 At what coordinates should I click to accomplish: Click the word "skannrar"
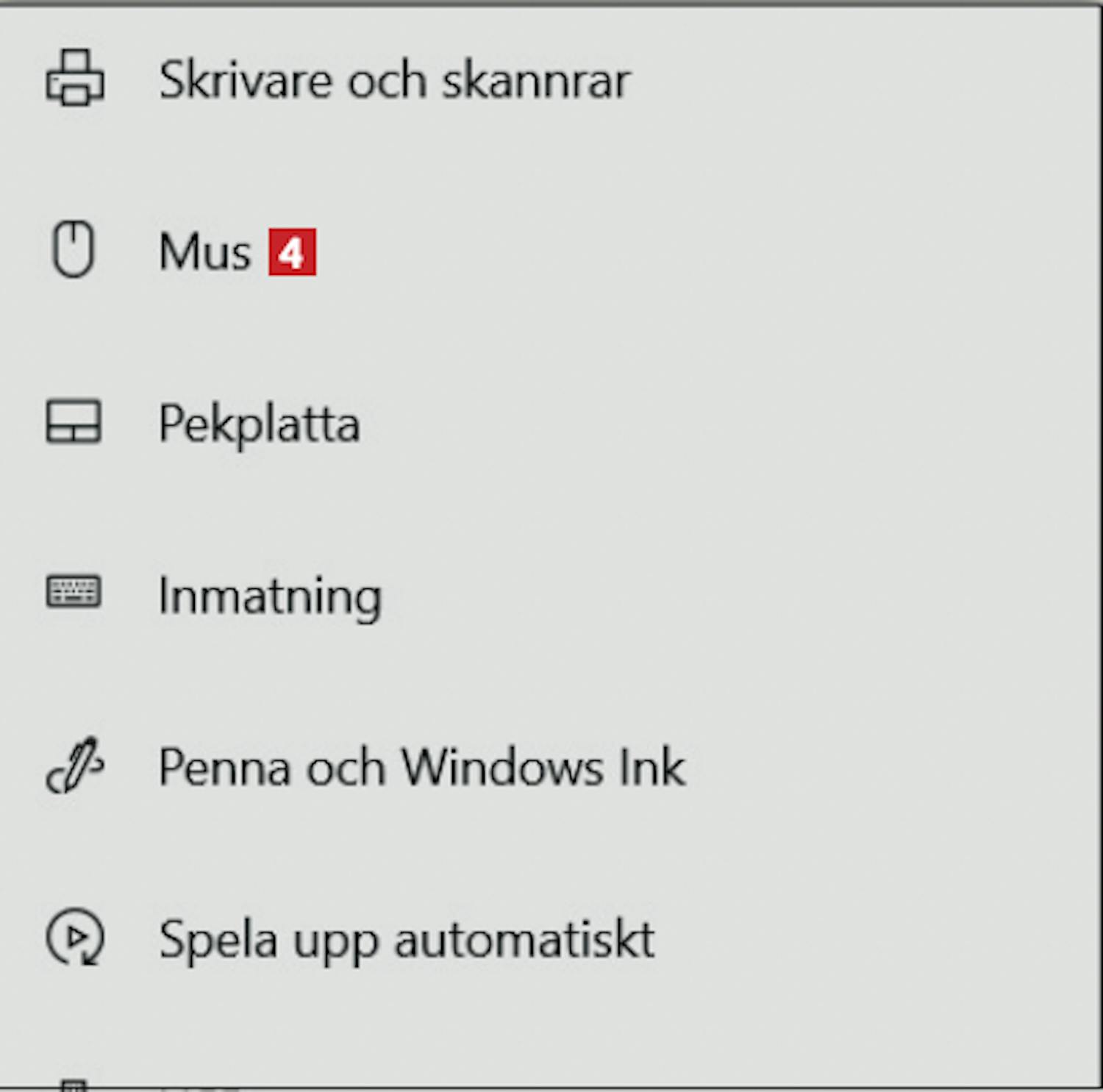point(536,80)
